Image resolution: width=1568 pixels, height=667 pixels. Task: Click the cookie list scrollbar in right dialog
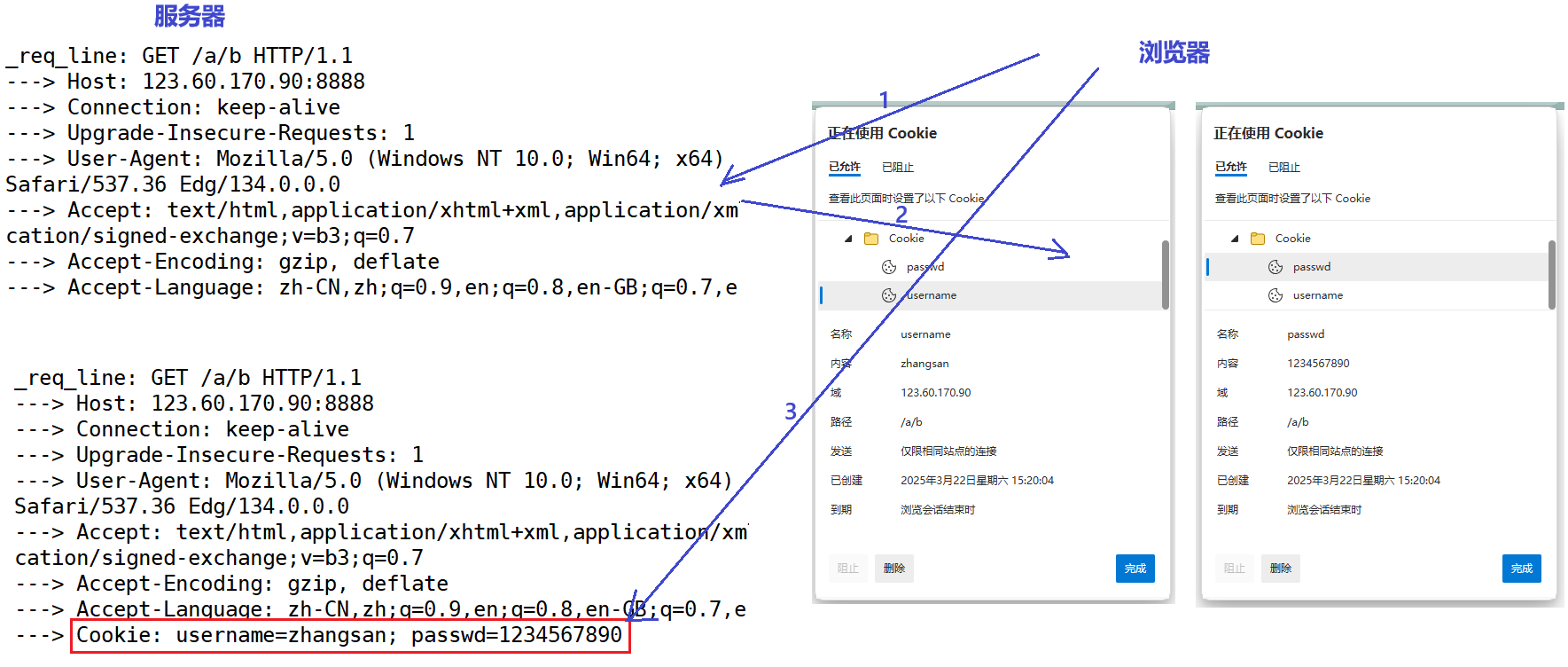(x=1552, y=275)
